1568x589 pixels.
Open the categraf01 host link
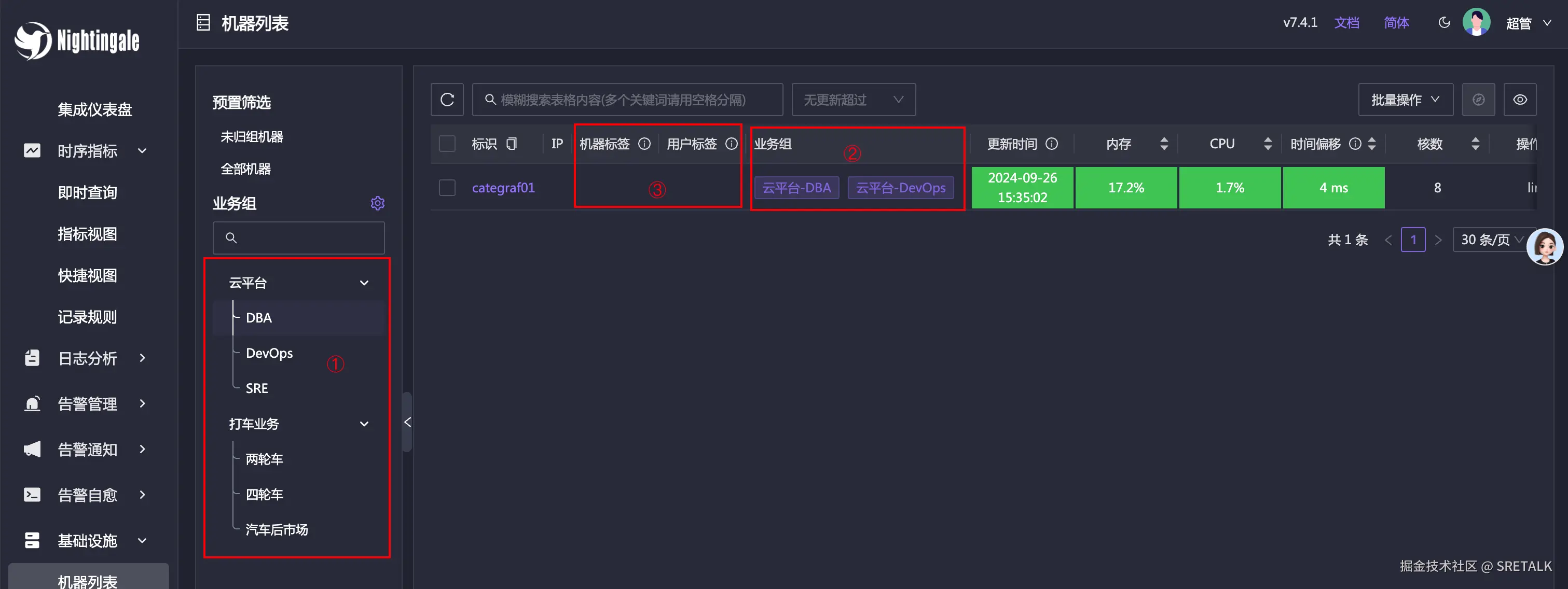503,188
